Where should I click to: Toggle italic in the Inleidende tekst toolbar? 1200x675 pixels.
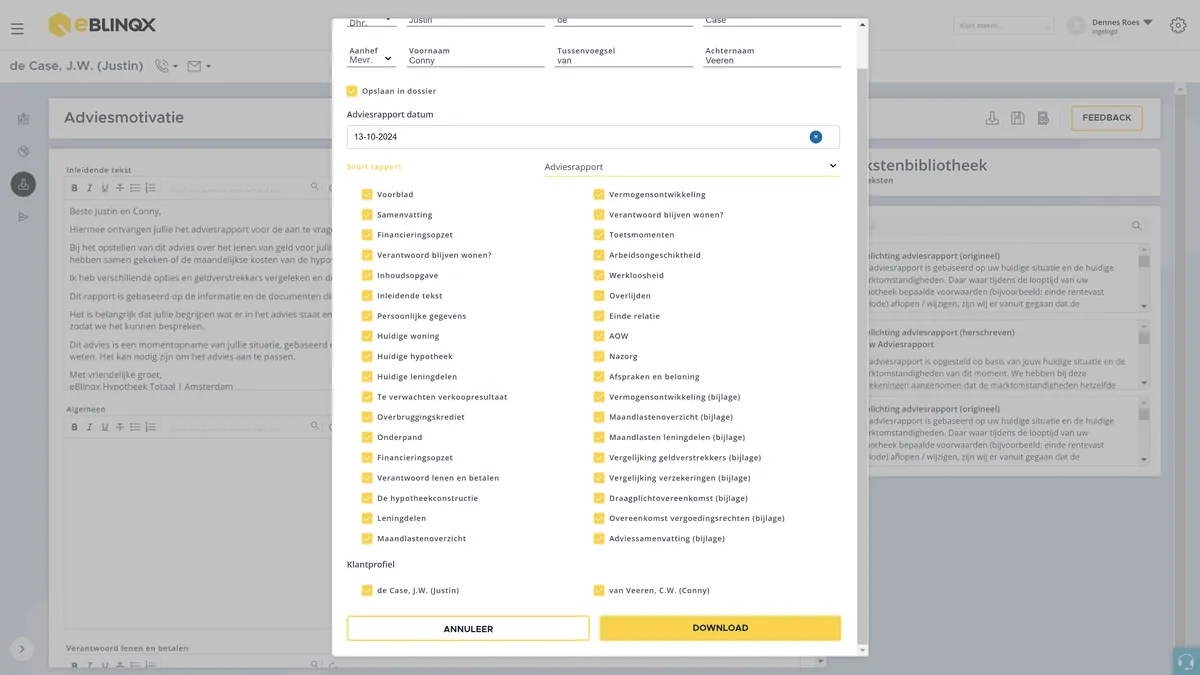89,188
